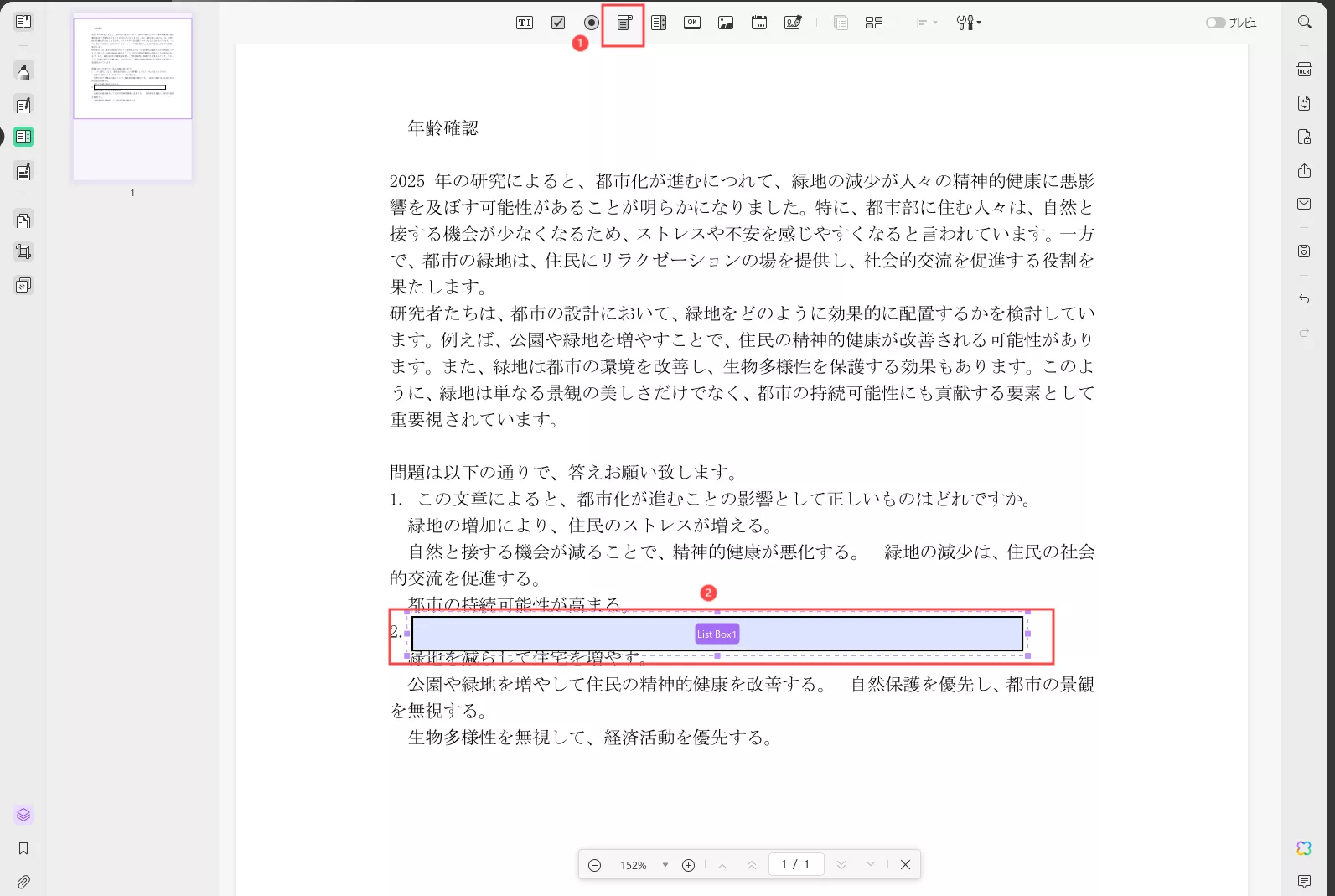Click the 152% zoom value
Screen dimensions: 1335x896
point(634,865)
